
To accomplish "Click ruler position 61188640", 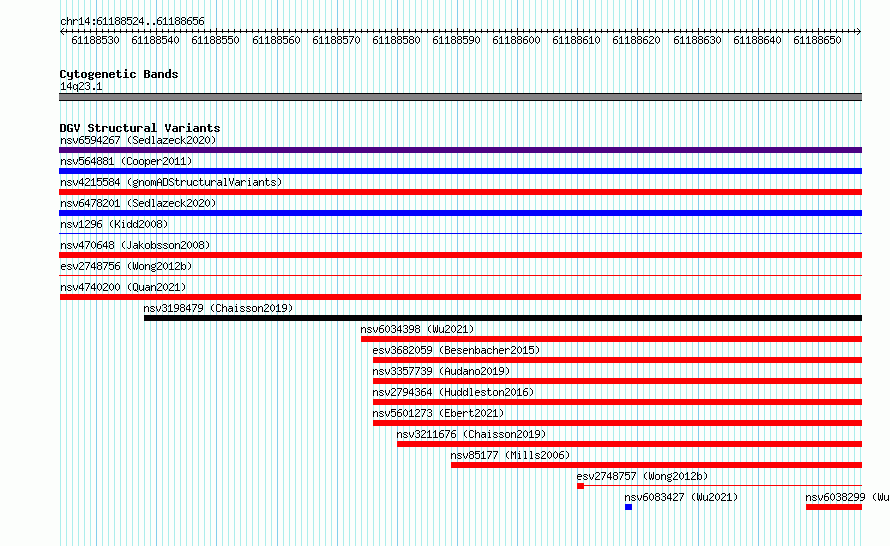I will pyautogui.click(x=757, y=40).
